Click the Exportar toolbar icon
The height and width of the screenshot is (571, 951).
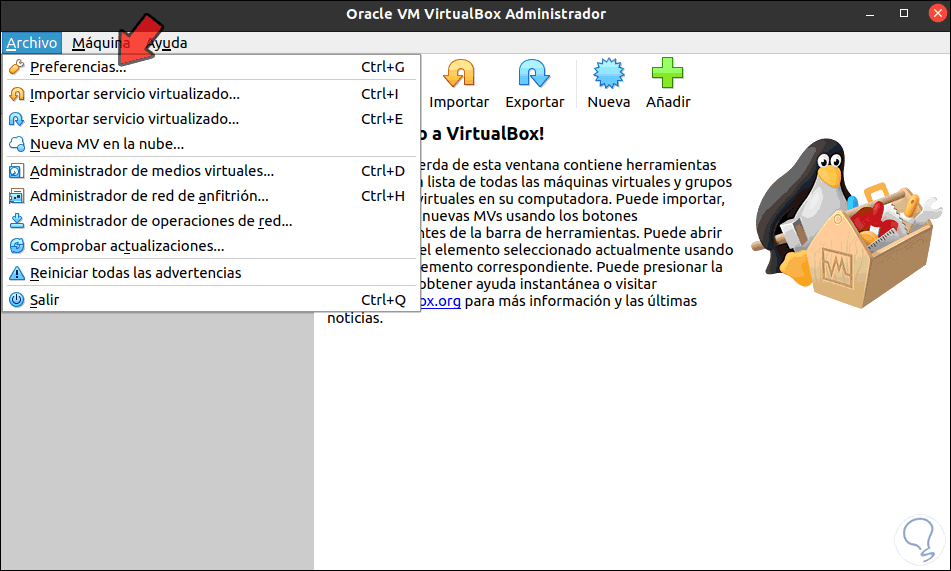click(x=534, y=73)
